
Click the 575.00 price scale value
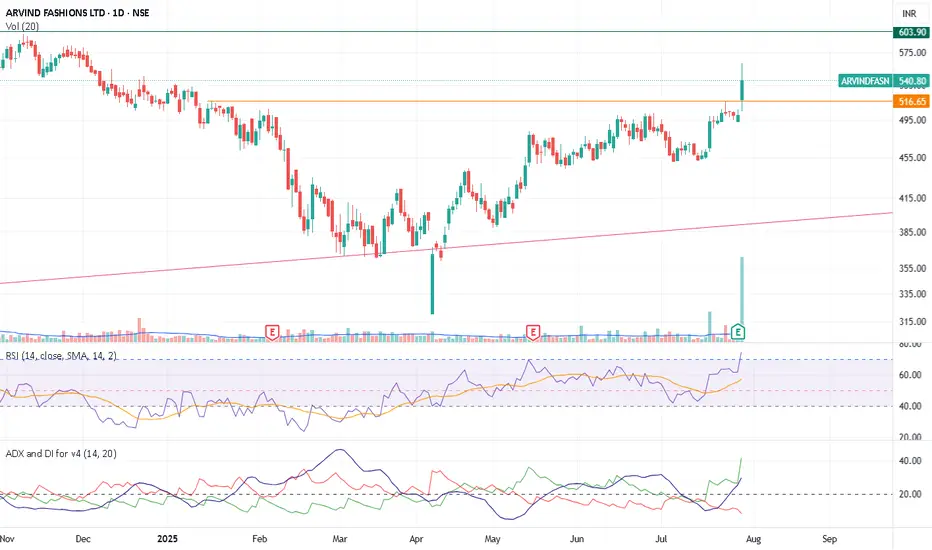(912, 53)
